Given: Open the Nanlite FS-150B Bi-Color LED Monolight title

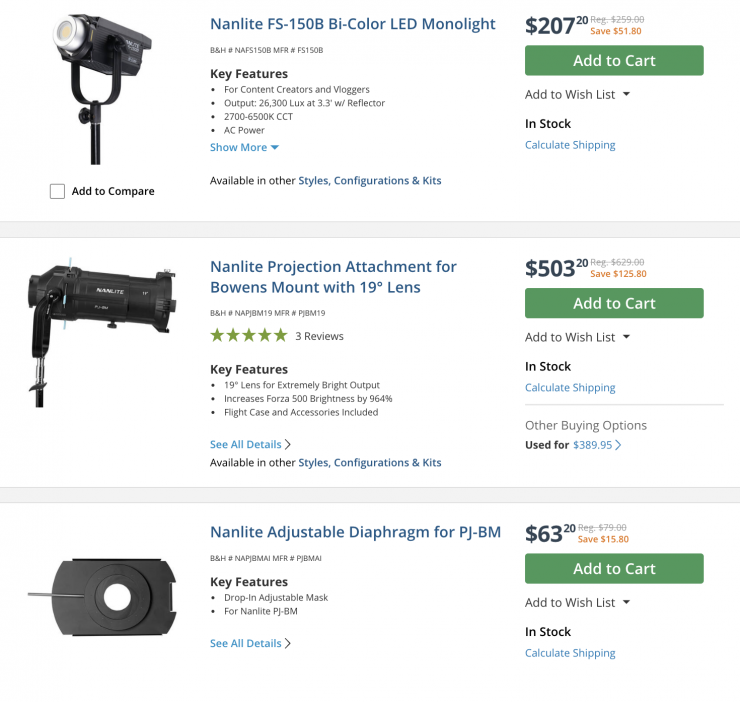Looking at the screenshot, I should click(352, 24).
